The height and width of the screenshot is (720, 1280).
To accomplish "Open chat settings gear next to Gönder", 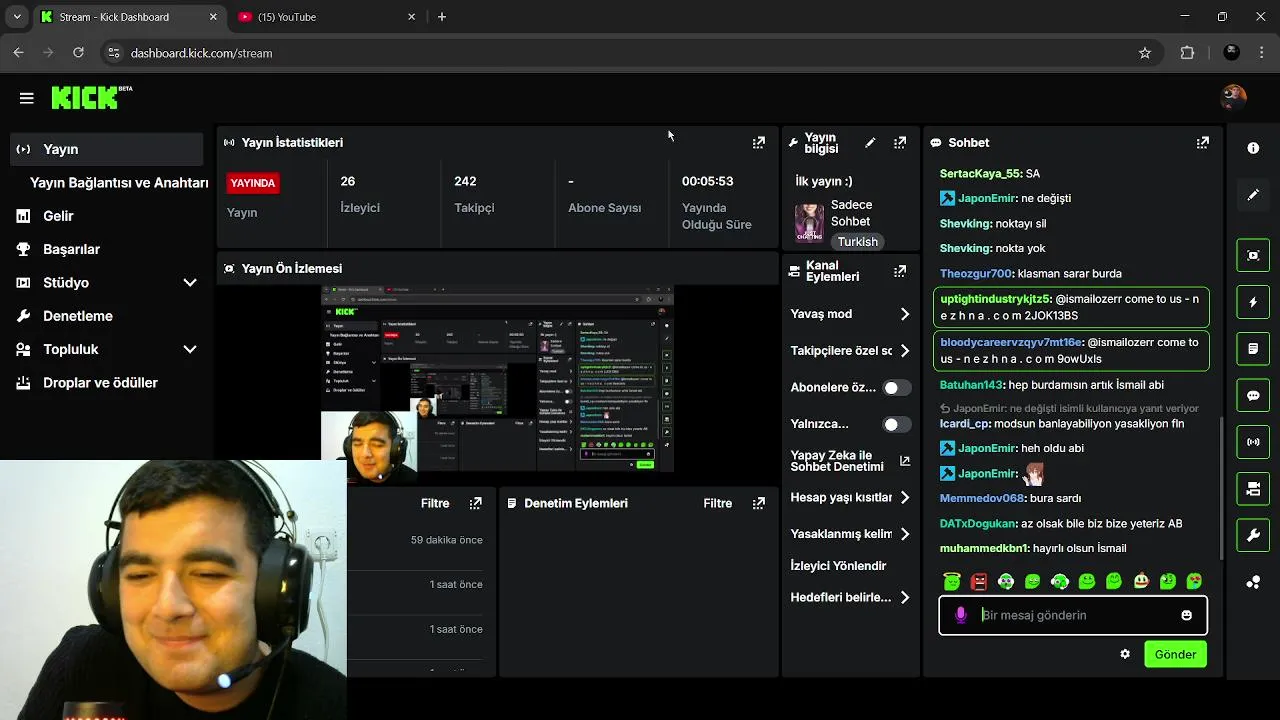I will 1125,654.
